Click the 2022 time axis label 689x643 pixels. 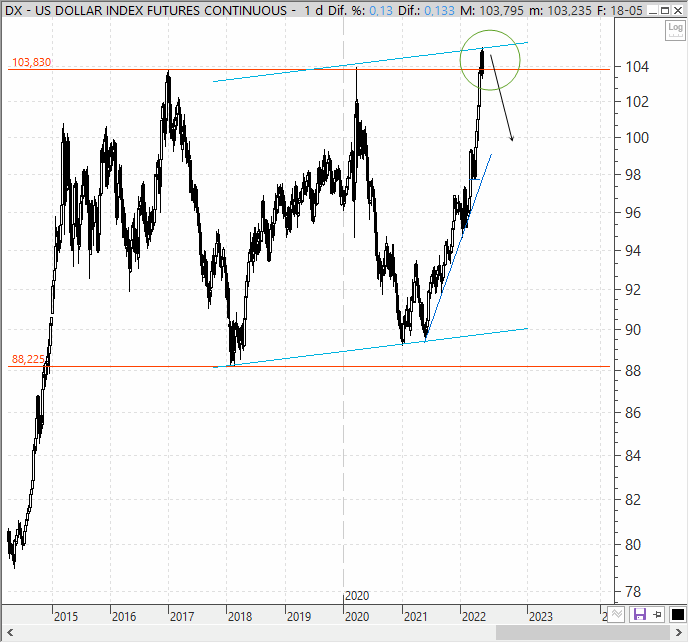(x=474, y=617)
